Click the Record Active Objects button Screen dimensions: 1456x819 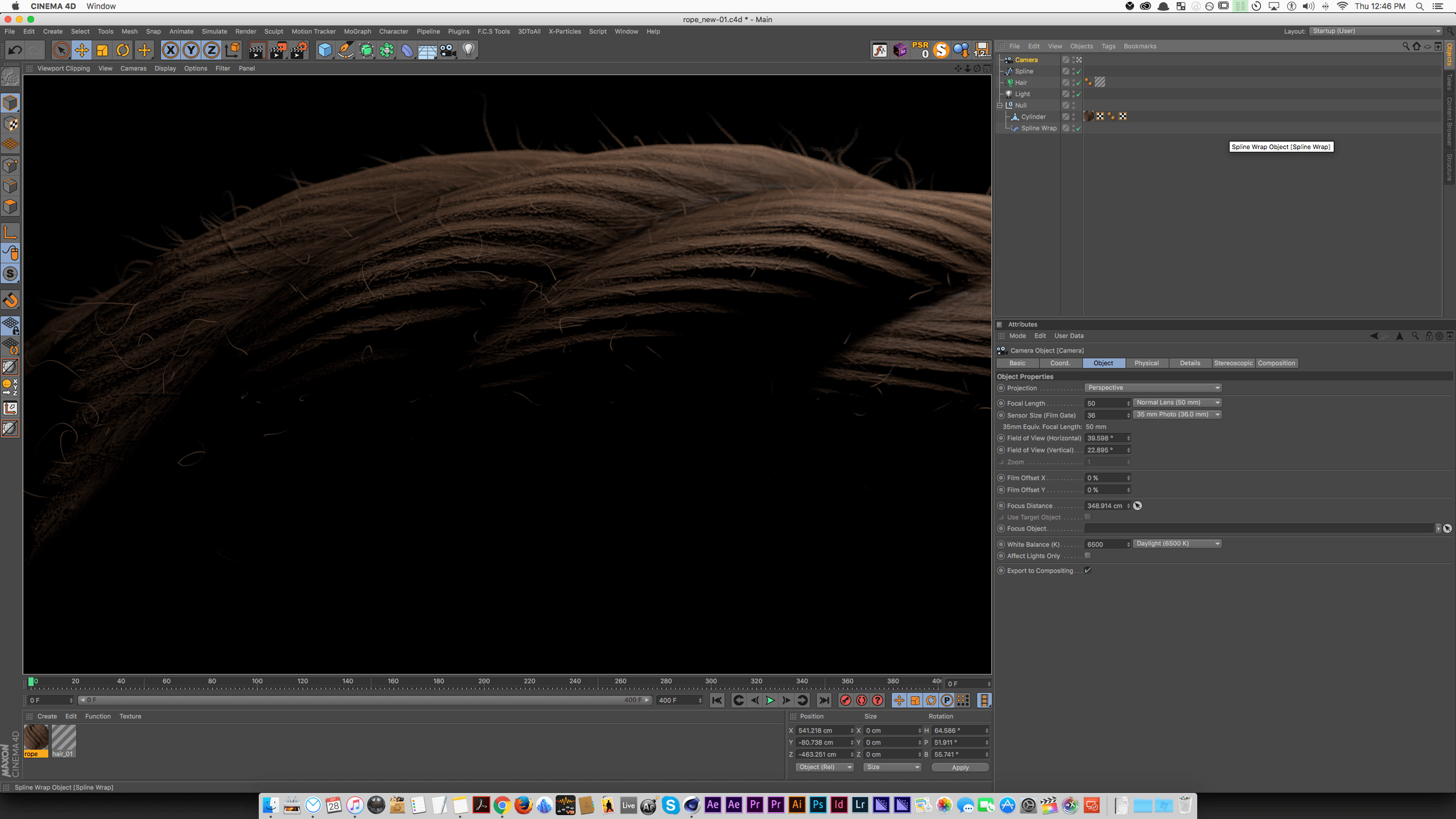click(846, 701)
